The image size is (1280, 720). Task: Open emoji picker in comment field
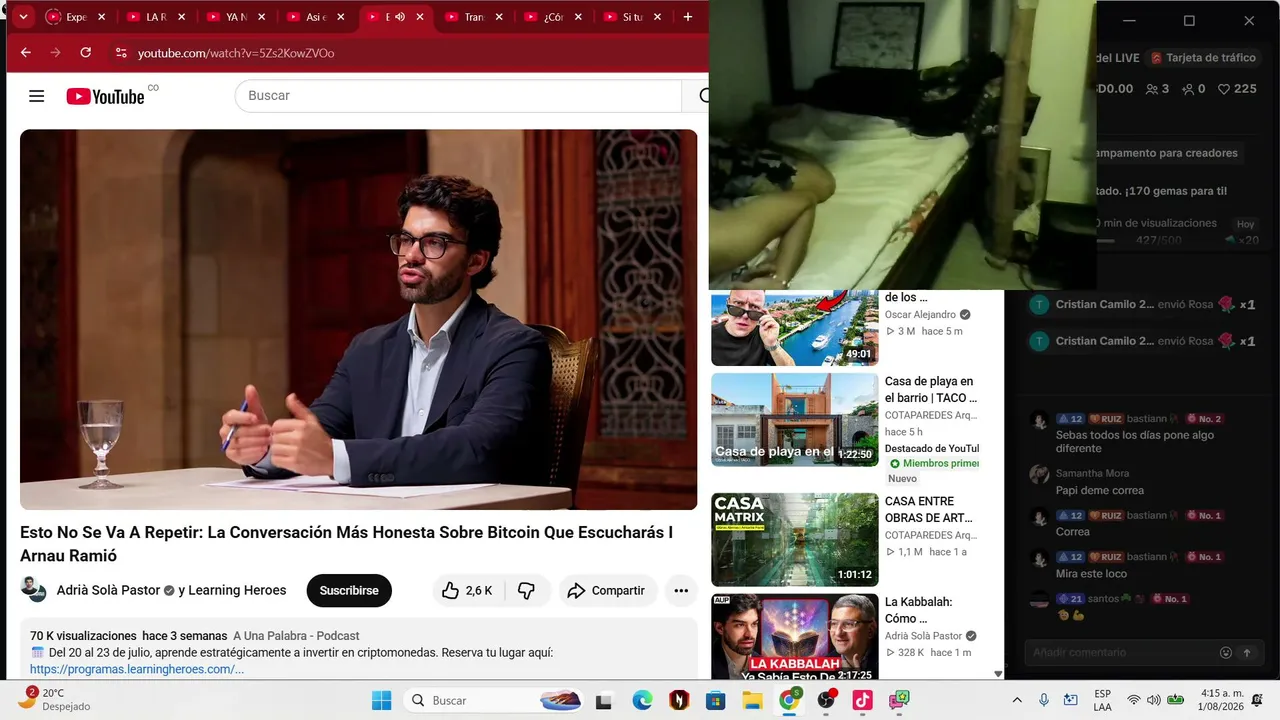(1226, 653)
